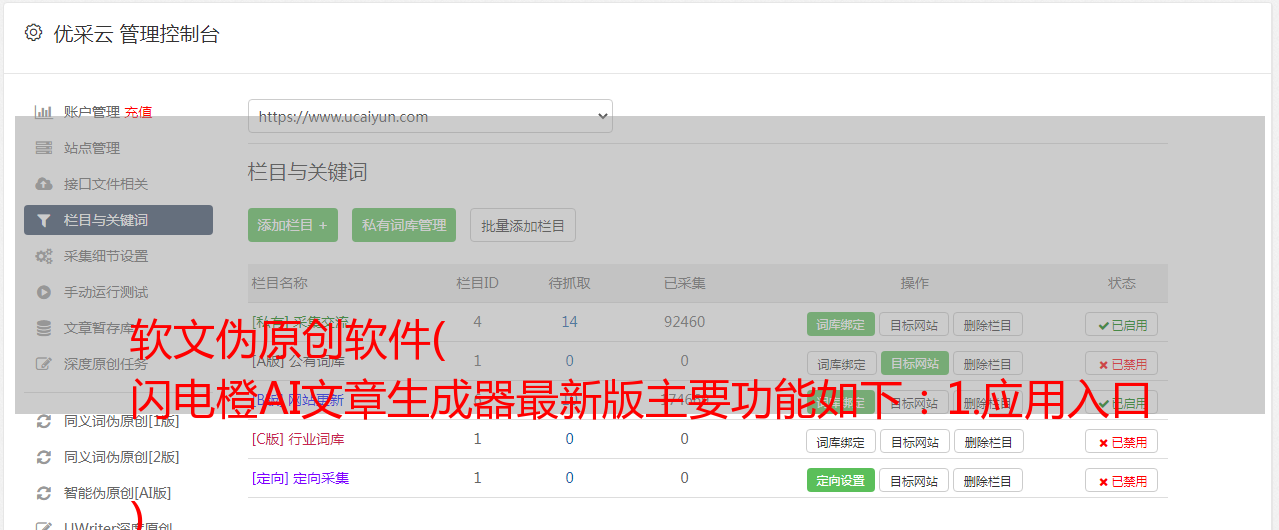Click refresh icon beside 同义词伪原创[2版]
Screen dimensions: 1279x530
pyautogui.click(x=44, y=457)
